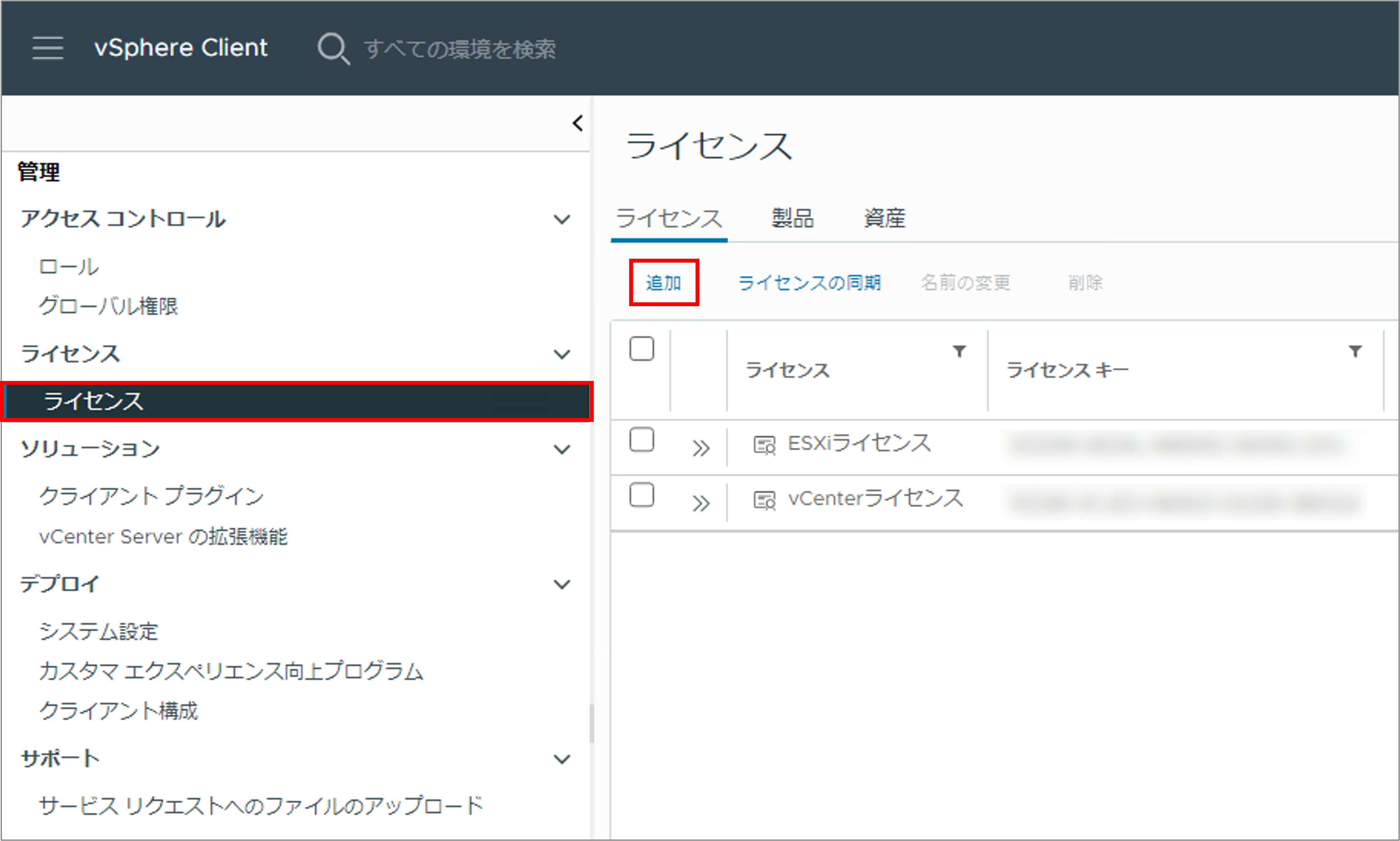Check the ESXiライセンス row checkbox

click(642, 440)
